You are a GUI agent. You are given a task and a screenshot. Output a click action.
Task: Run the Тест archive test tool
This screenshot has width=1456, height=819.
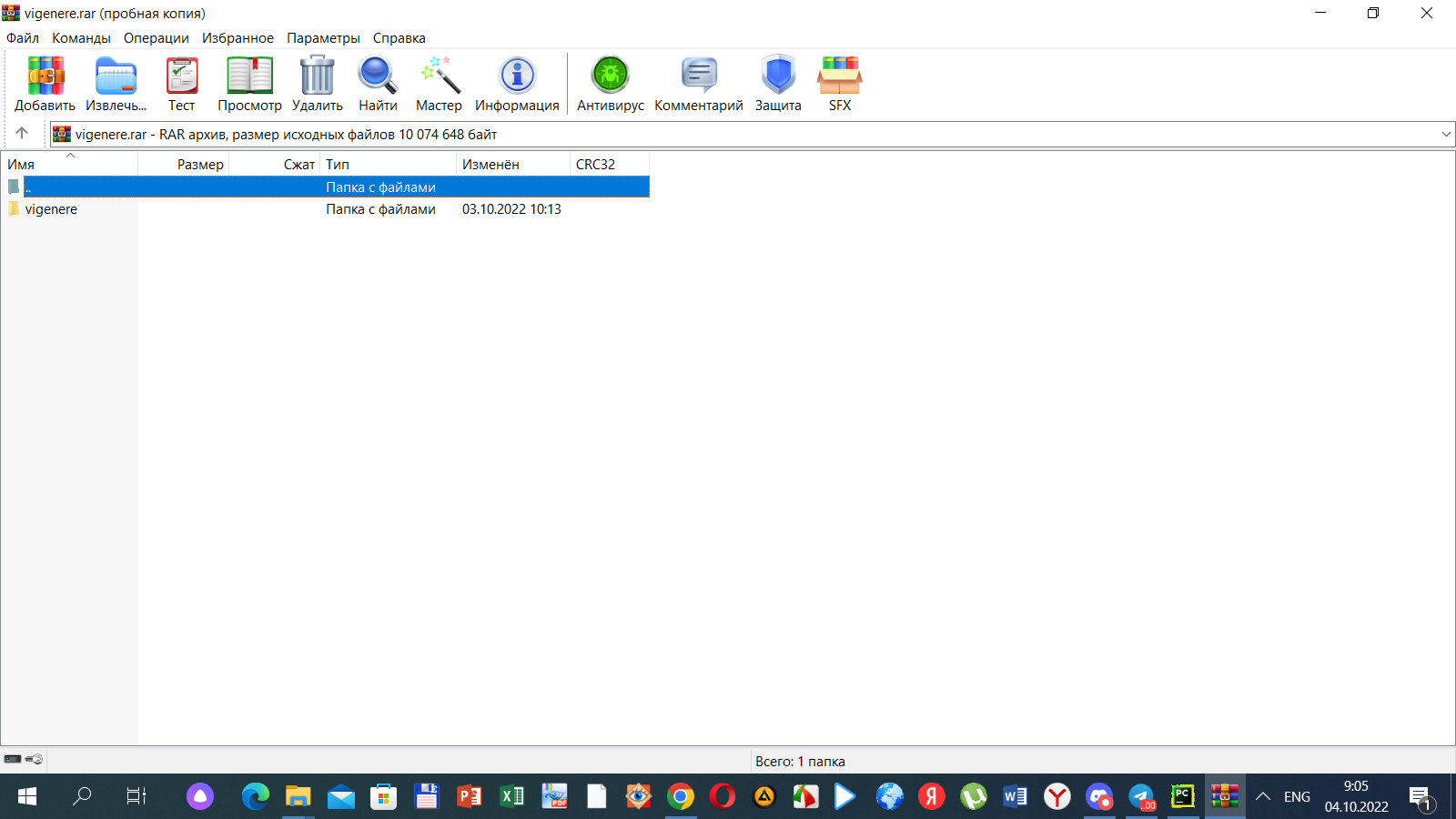pyautogui.click(x=182, y=76)
